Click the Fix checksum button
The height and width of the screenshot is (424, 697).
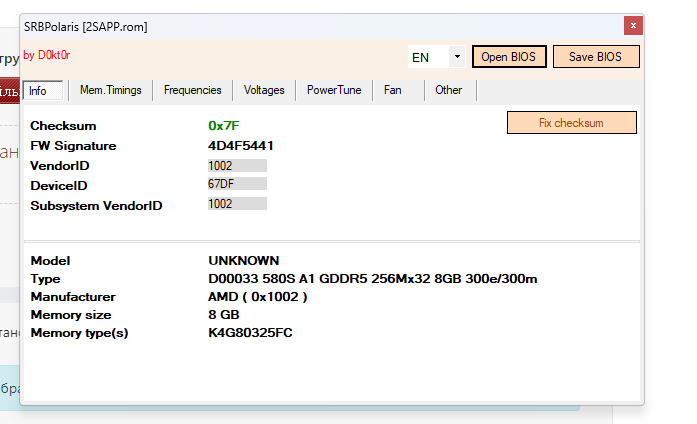click(571, 123)
